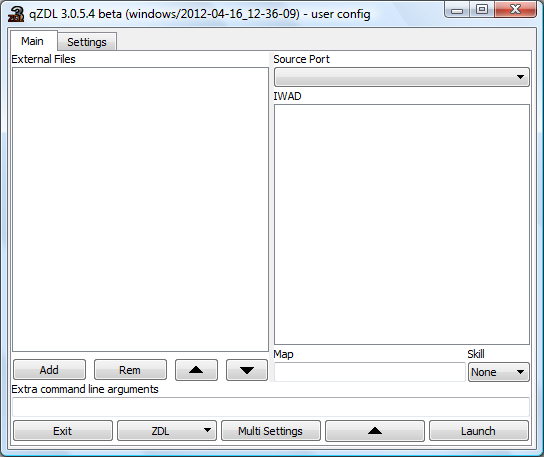Launch the game with Launch button
The image size is (544, 457).
click(x=478, y=431)
